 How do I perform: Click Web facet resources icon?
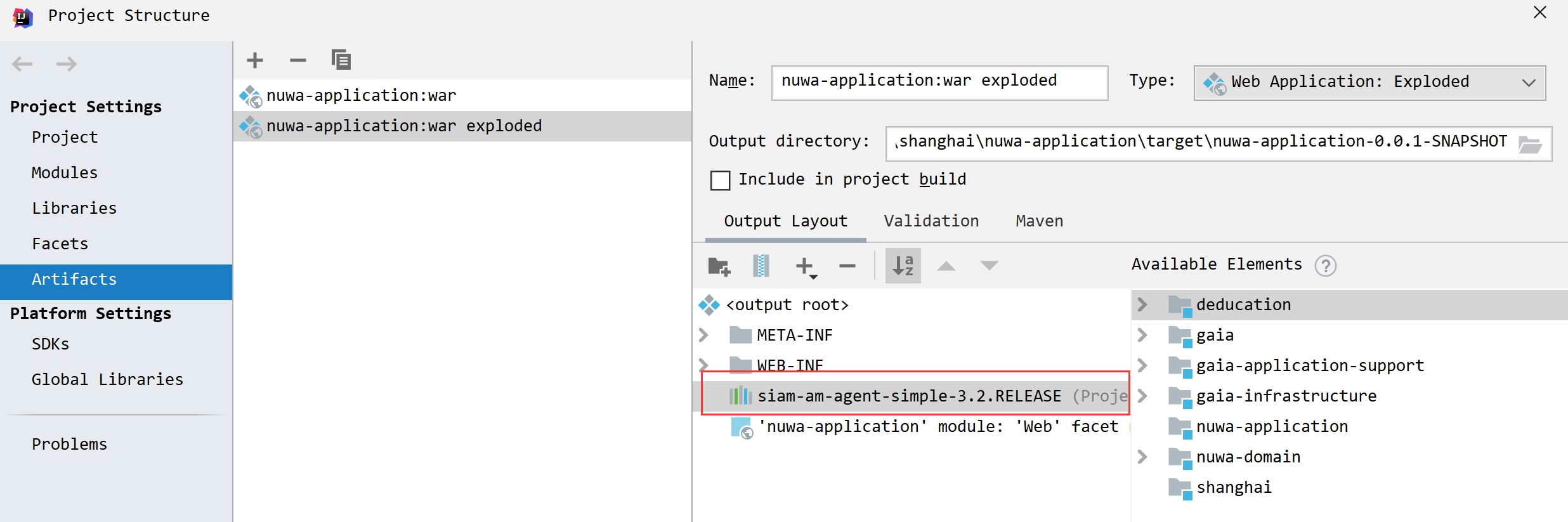click(x=742, y=428)
